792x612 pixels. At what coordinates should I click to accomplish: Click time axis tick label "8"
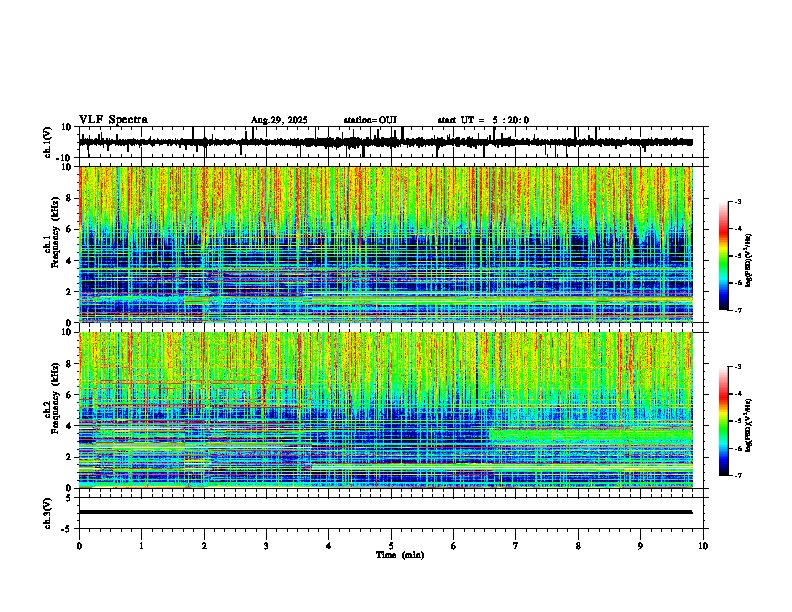click(578, 546)
